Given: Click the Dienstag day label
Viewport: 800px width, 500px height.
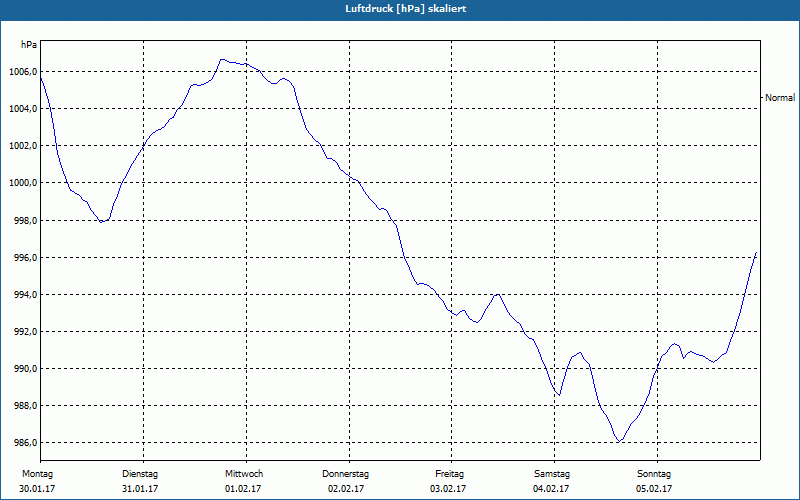Looking at the screenshot, I should point(140,474).
